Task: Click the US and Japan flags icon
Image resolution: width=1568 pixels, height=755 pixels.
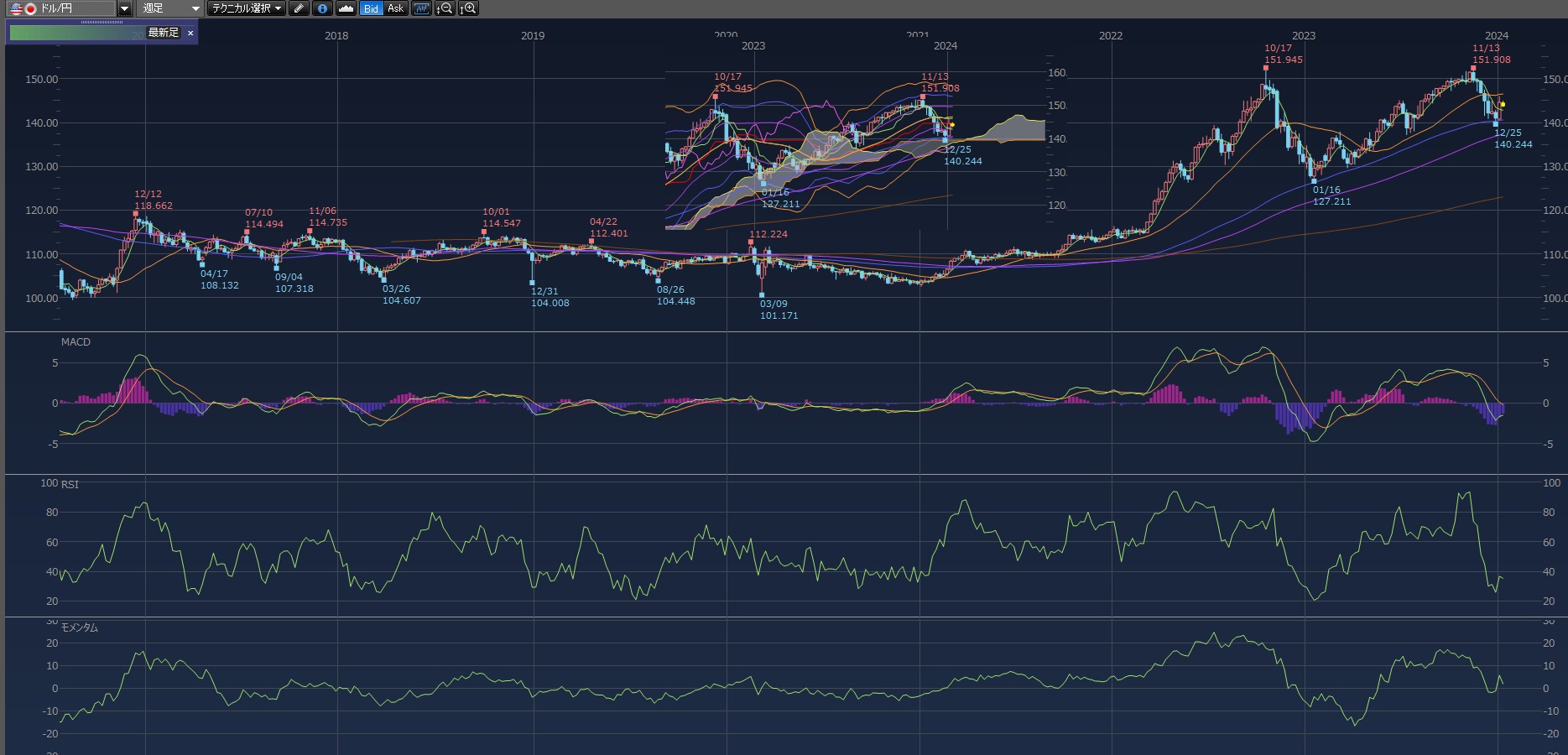Action: coord(23,8)
